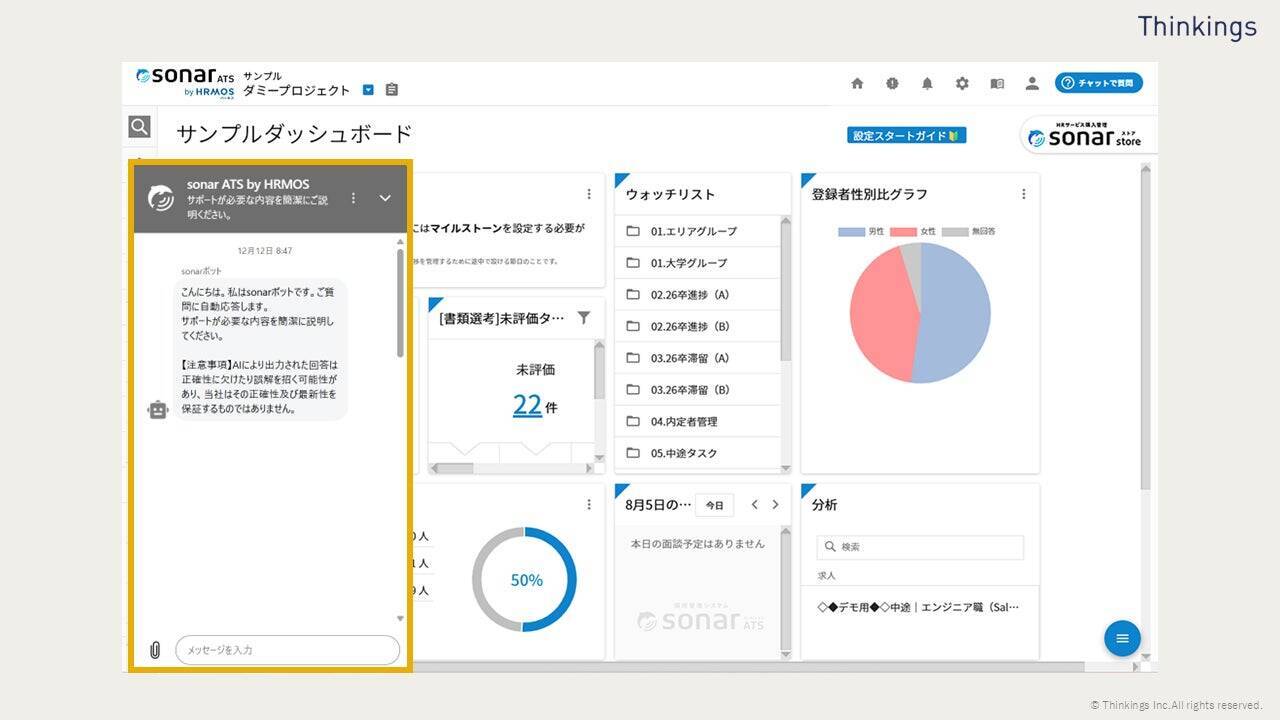This screenshot has width=1280, height=720.
Task: Open the user account icon
Action: pyautogui.click(x=1032, y=84)
